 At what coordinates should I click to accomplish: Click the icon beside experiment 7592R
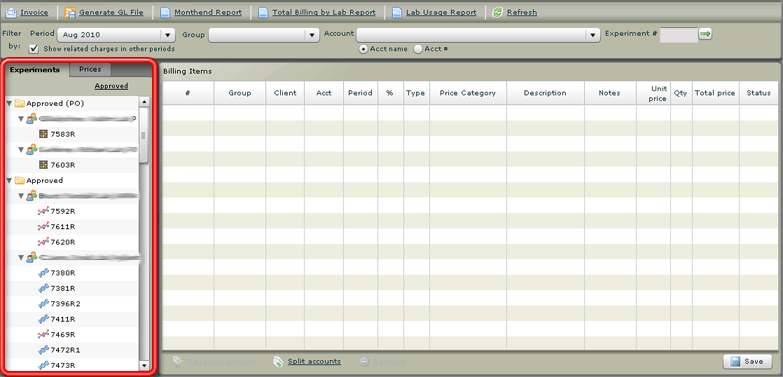pyautogui.click(x=43, y=211)
